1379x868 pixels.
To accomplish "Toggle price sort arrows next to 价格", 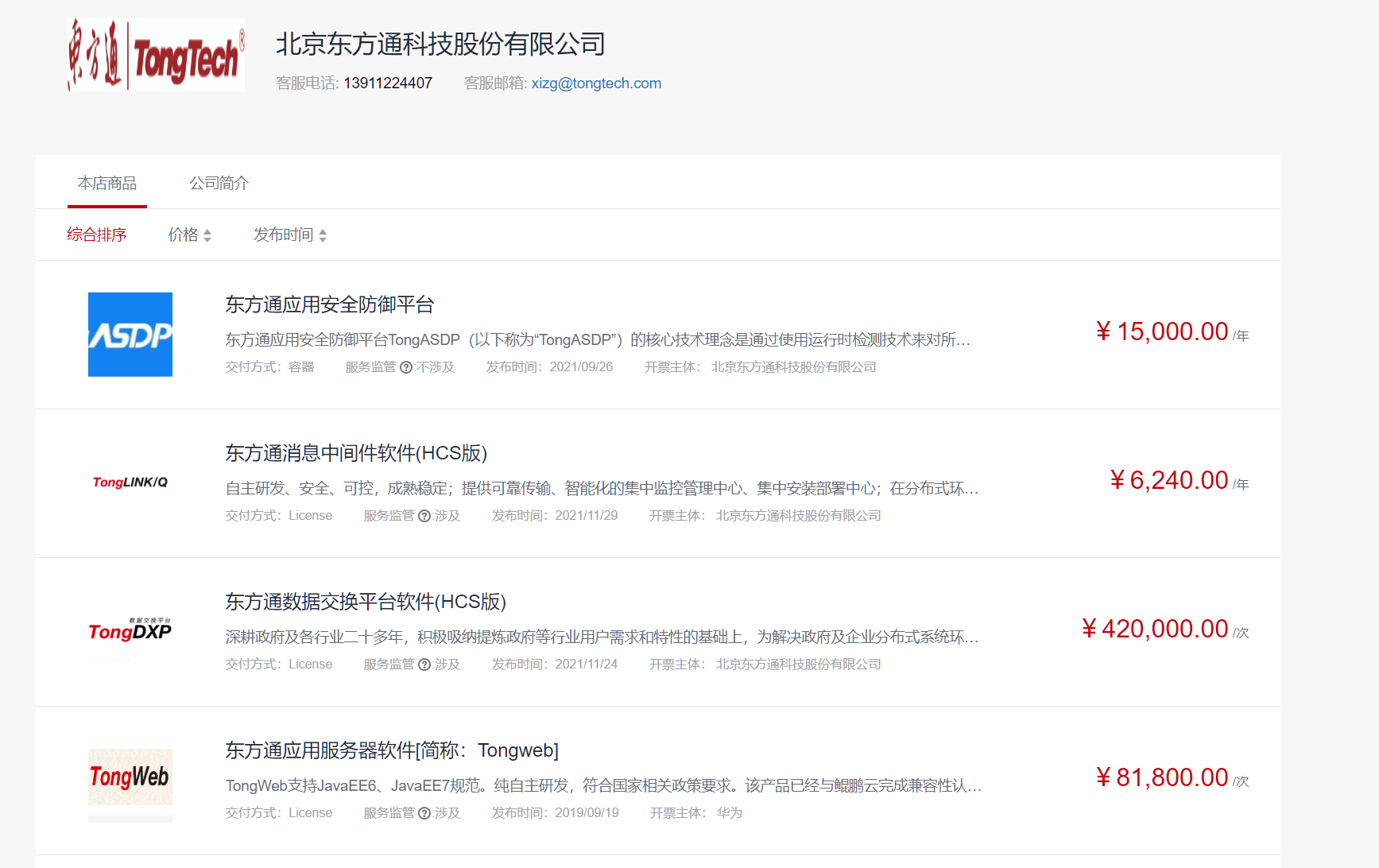I will pyautogui.click(x=207, y=235).
